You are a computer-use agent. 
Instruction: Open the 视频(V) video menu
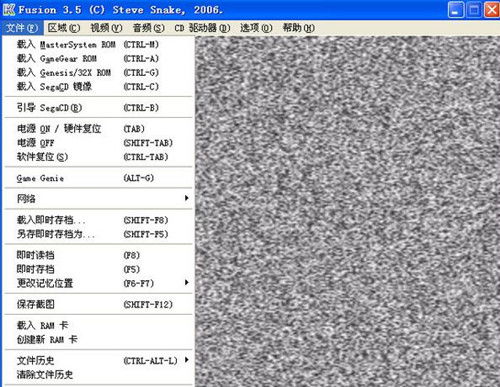tap(106, 28)
